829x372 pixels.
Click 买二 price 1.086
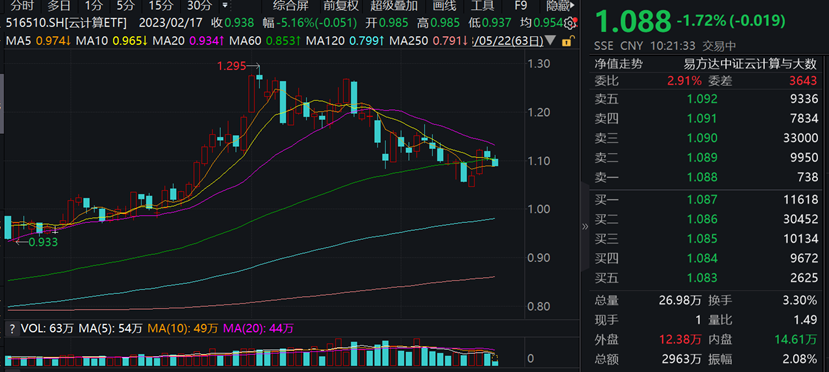[702, 219]
